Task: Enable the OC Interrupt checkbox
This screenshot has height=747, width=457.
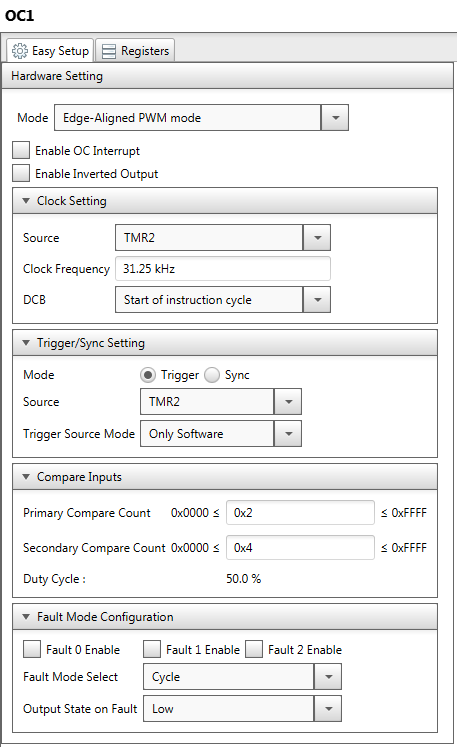Action: point(21,150)
